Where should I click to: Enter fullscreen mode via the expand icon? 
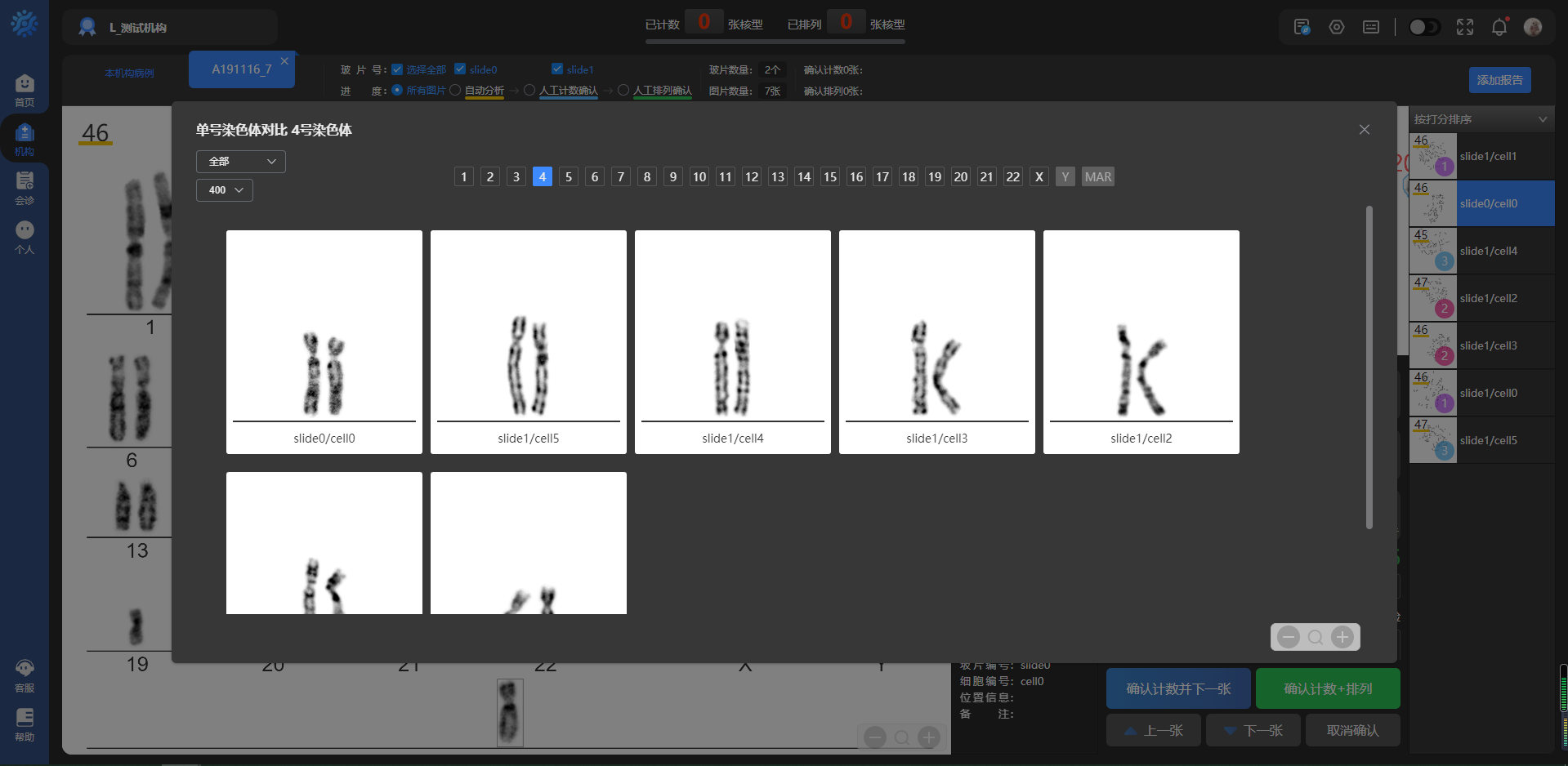coord(1464,27)
